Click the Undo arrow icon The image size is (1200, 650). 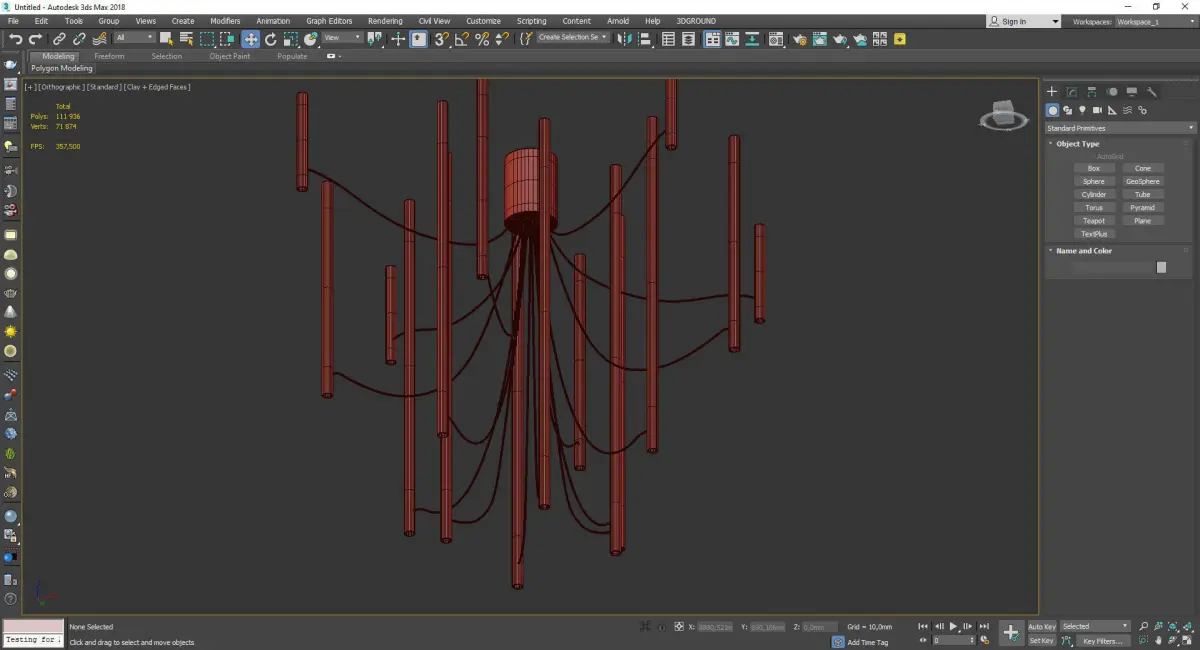[16, 39]
